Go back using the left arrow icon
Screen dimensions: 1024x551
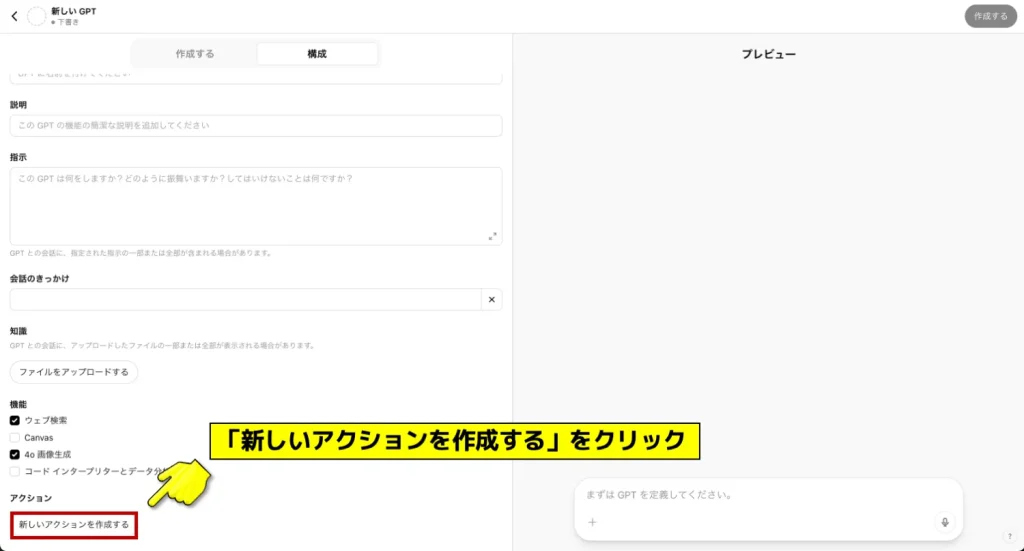(x=14, y=16)
